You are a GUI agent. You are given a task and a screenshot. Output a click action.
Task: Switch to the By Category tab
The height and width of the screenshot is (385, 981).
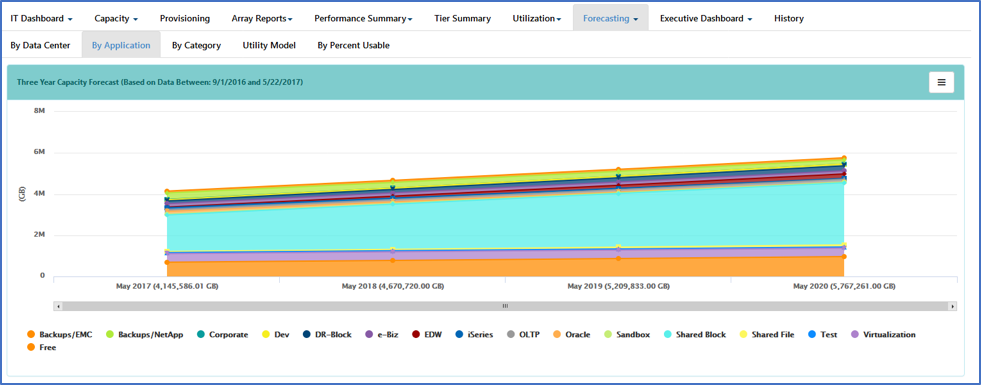(196, 45)
